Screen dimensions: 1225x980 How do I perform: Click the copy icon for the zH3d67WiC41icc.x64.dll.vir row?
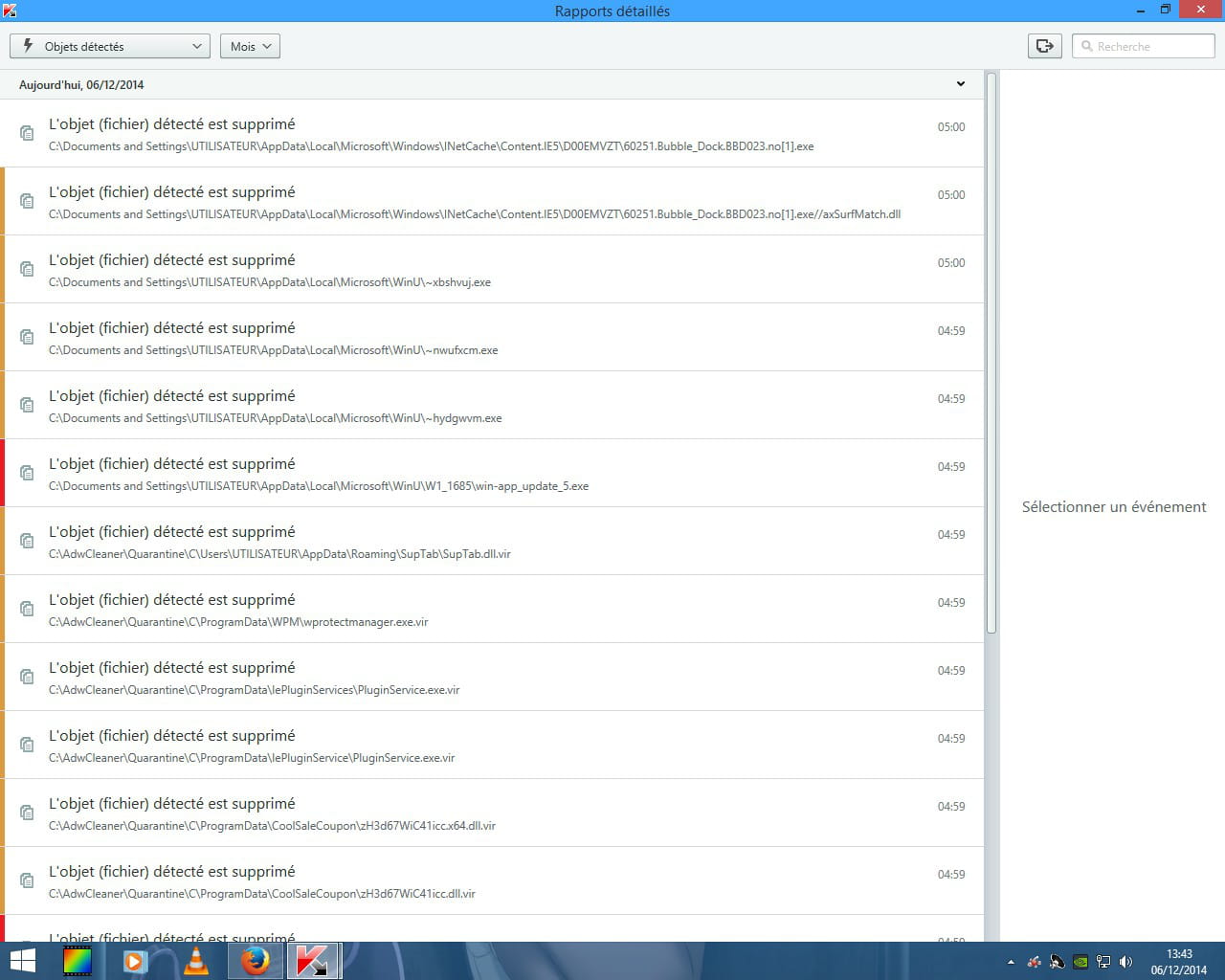[27, 813]
